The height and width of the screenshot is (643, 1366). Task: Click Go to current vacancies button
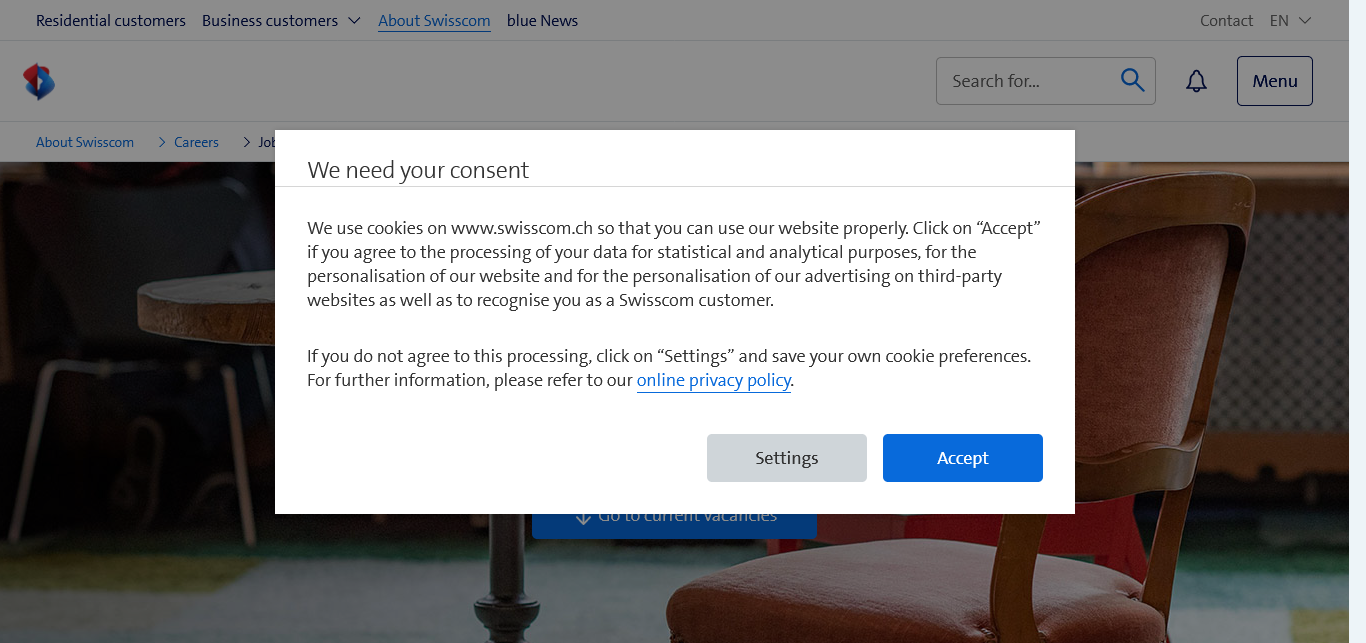point(674,526)
